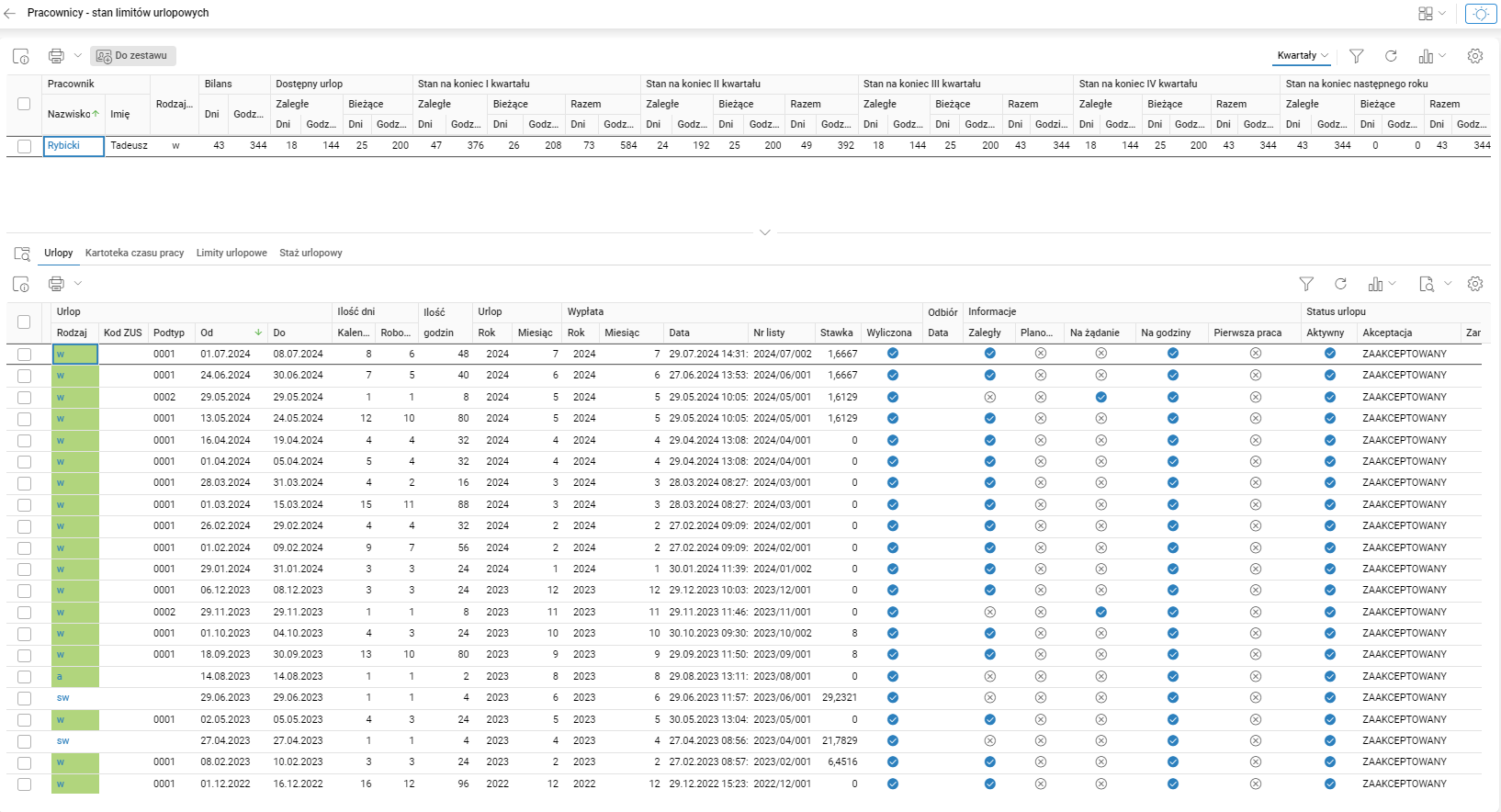Open the sw leave type link dated 29.06.2023
1501x812 pixels.
(x=62, y=698)
